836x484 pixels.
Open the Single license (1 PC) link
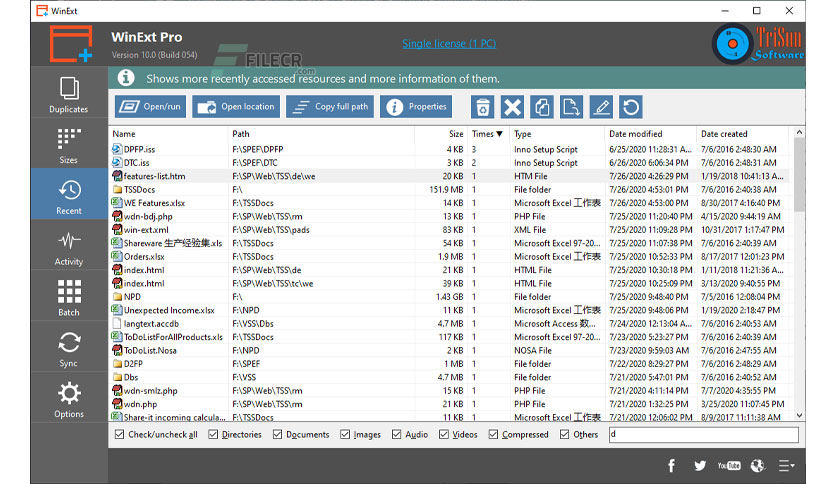click(x=449, y=44)
